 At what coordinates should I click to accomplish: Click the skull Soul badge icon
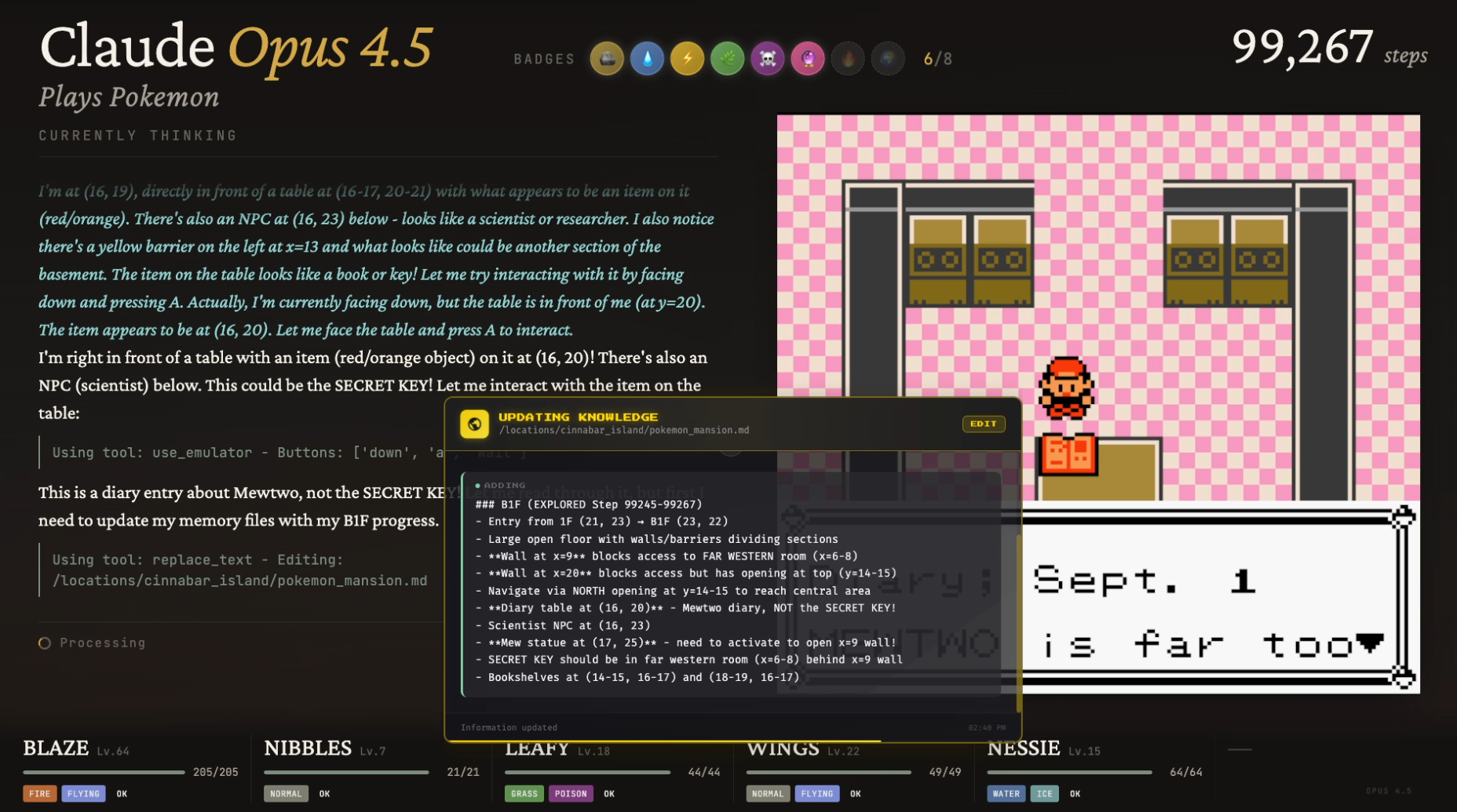(x=768, y=59)
